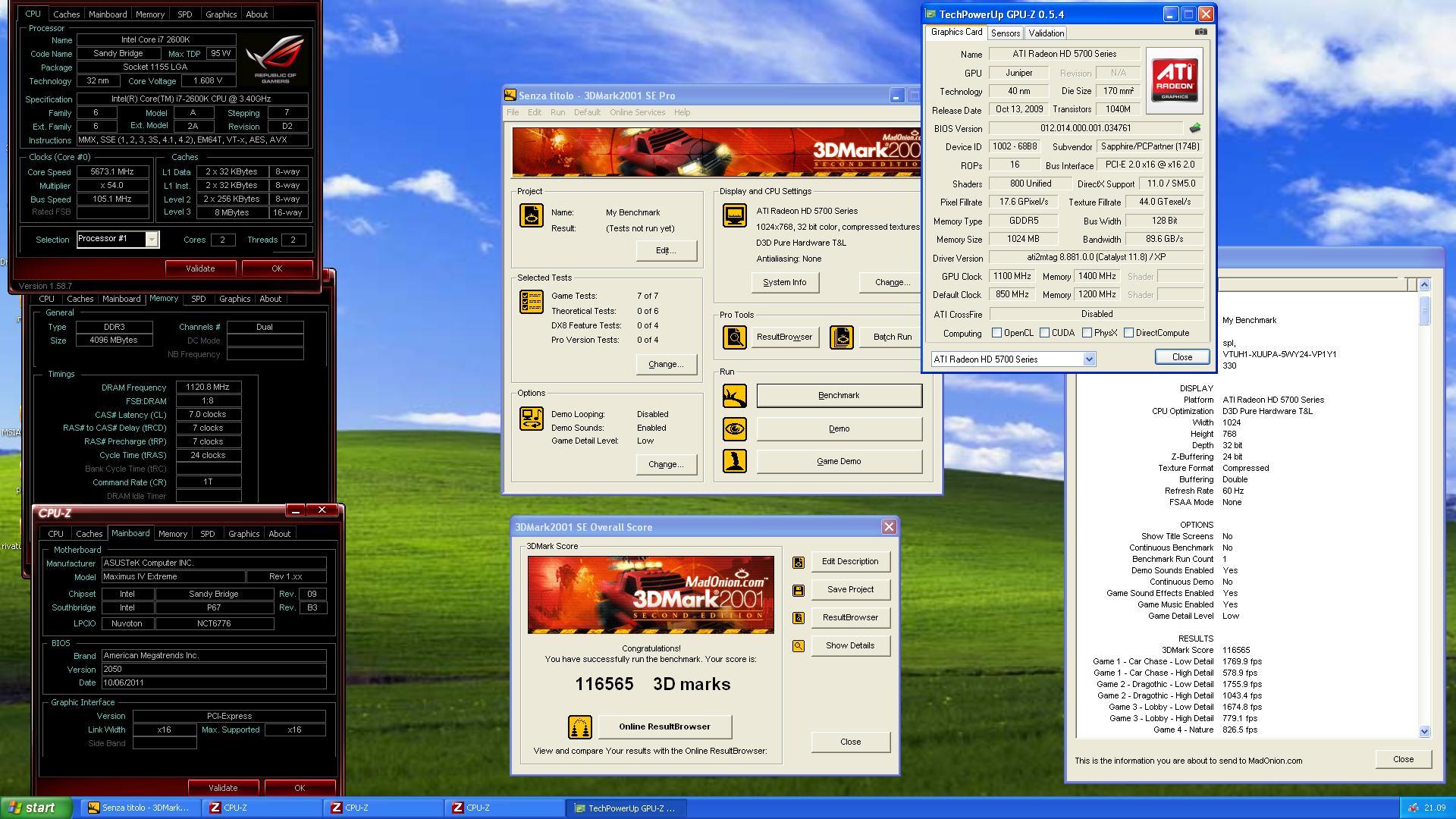Click the Selected Tests checklist icon
Screen dimensions: 1456x819
(531, 302)
